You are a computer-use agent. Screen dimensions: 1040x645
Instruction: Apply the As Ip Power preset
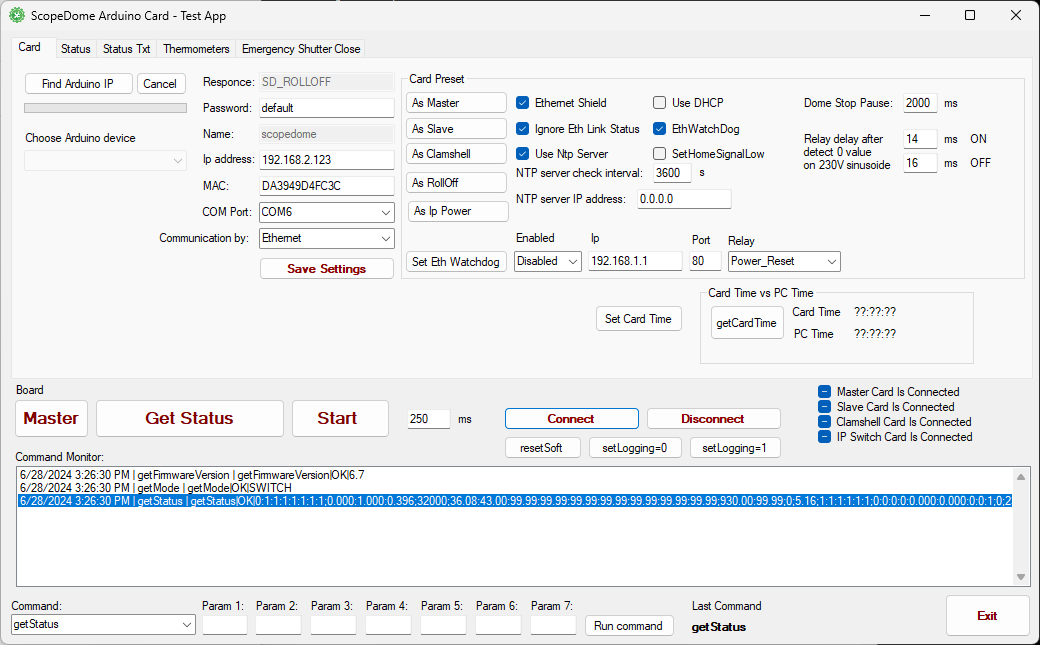click(458, 211)
